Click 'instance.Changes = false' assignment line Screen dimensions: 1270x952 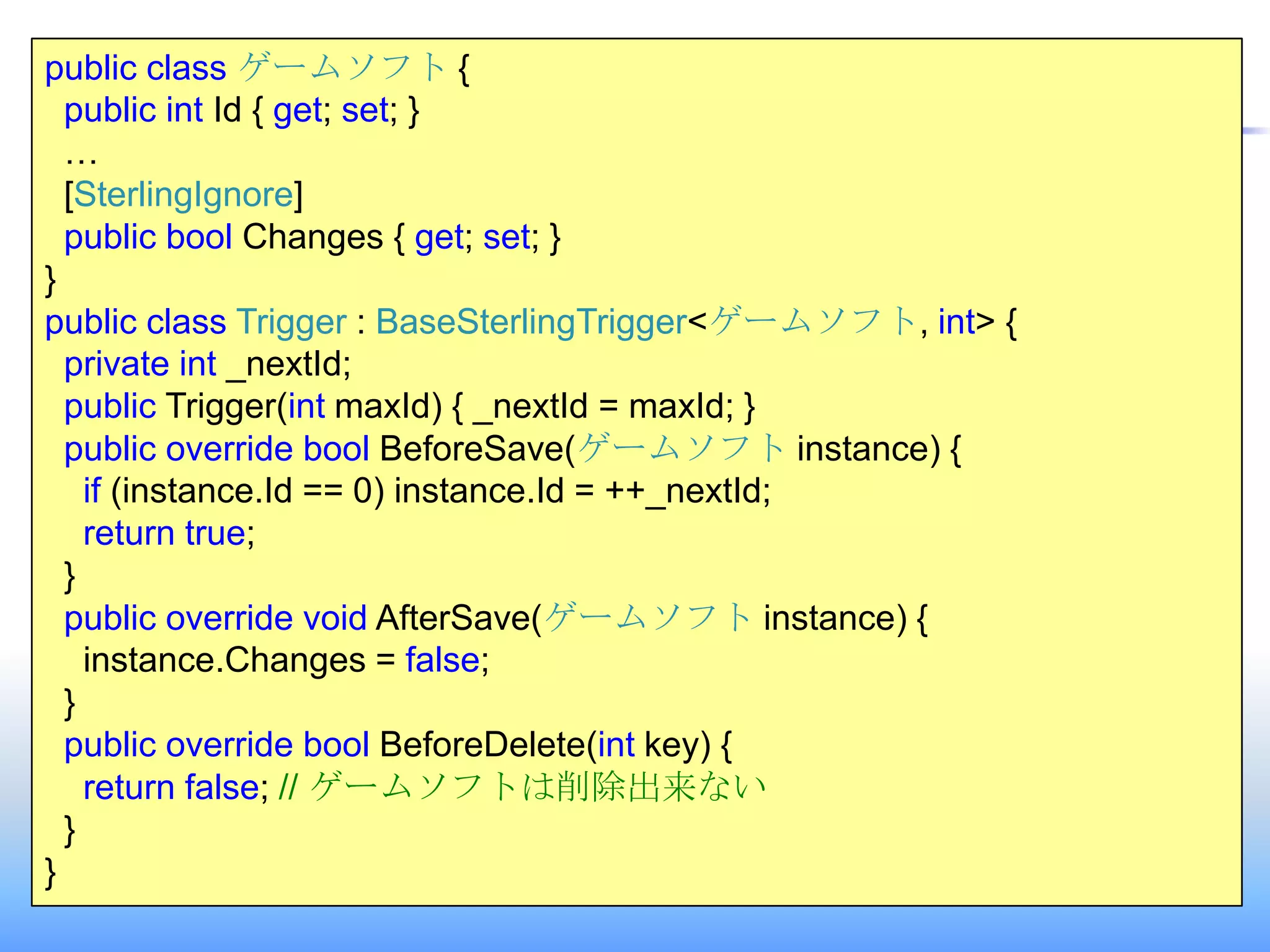[286, 661]
